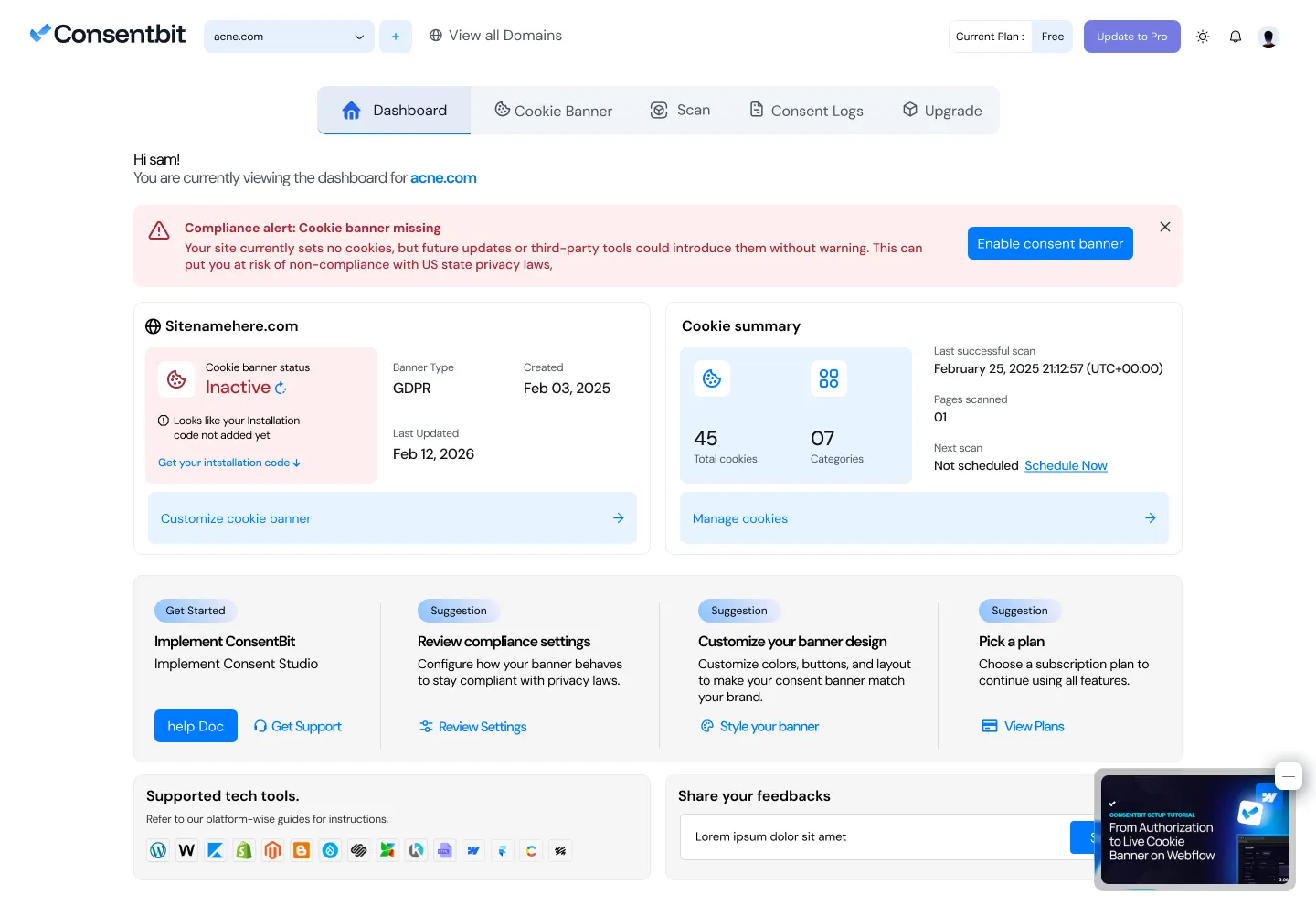Click Update to Pro button

(x=1131, y=37)
